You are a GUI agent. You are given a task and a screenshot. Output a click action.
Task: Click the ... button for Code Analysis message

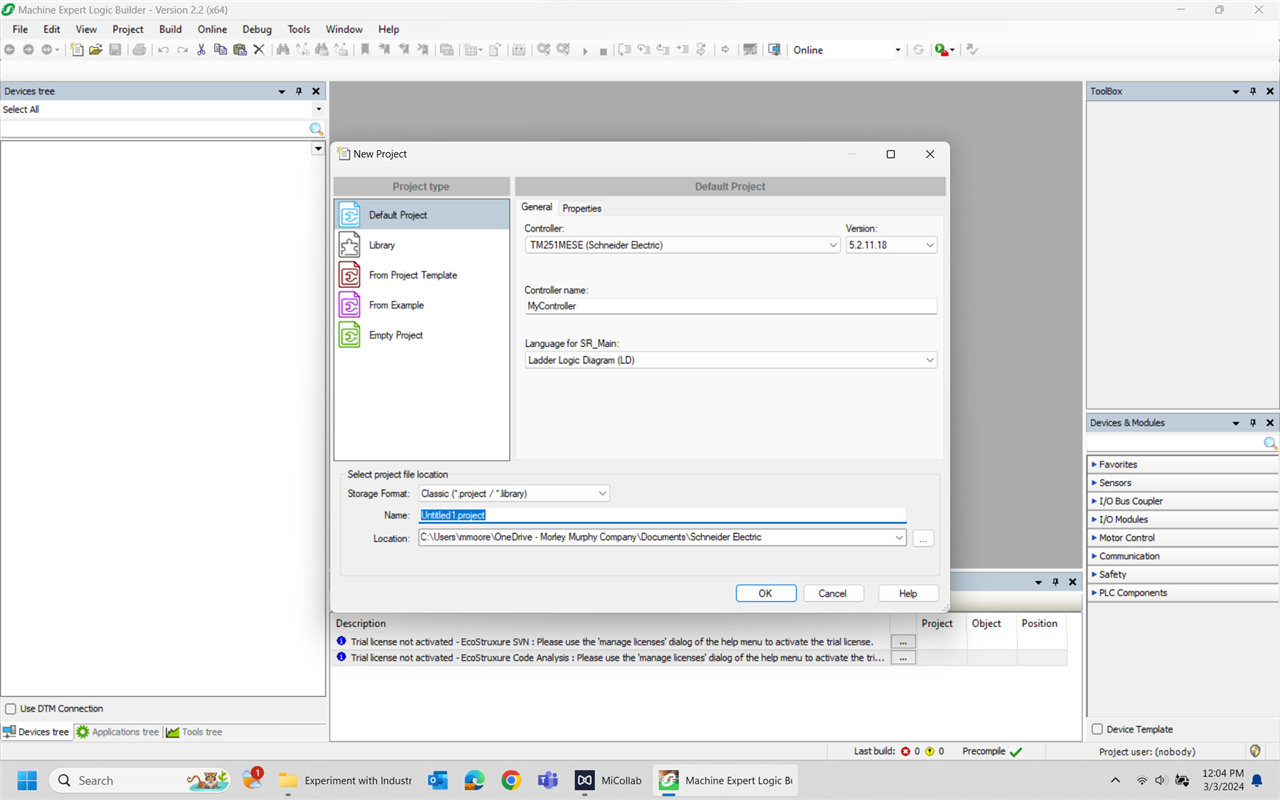903,658
